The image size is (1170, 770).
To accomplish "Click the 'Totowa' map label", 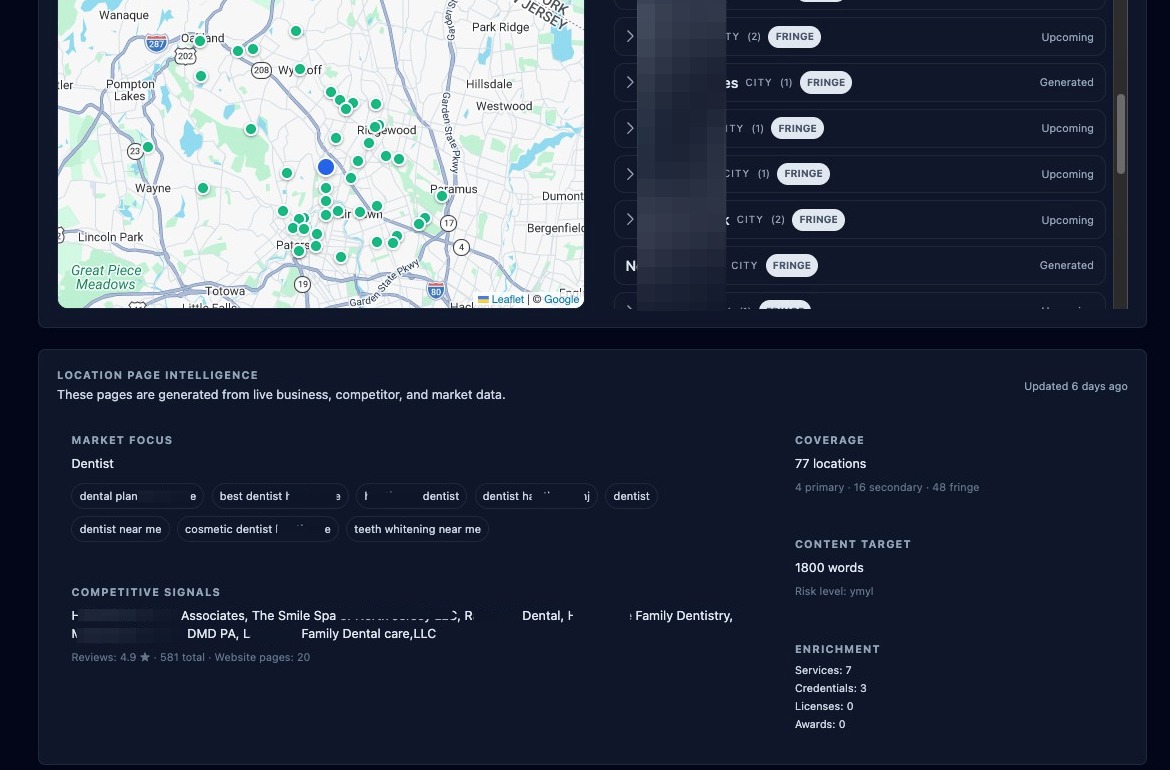I will pos(225,291).
